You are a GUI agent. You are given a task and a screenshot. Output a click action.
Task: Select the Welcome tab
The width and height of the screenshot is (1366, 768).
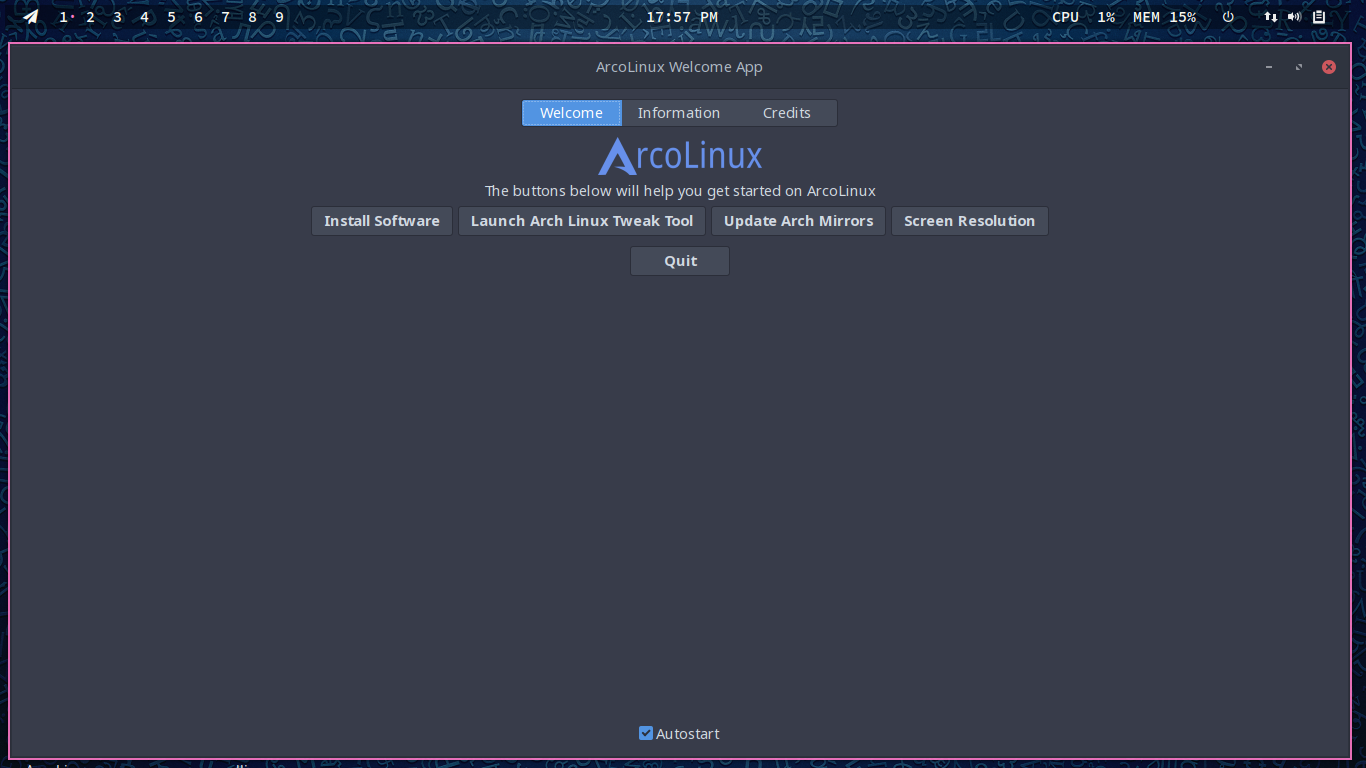pyautogui.click(x=571, y=113)
